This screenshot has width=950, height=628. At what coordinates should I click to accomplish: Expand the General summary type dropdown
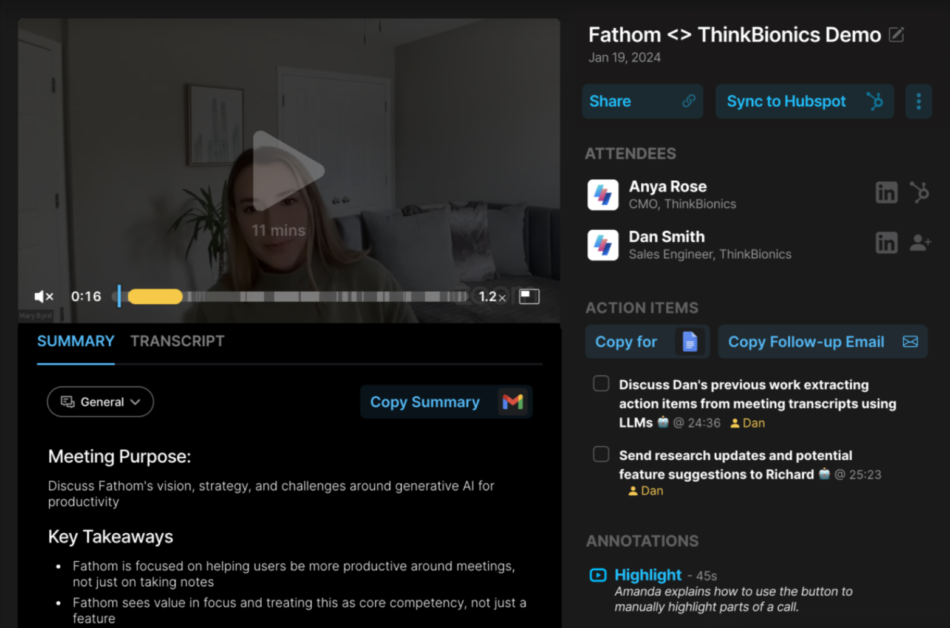click(100, 402)
